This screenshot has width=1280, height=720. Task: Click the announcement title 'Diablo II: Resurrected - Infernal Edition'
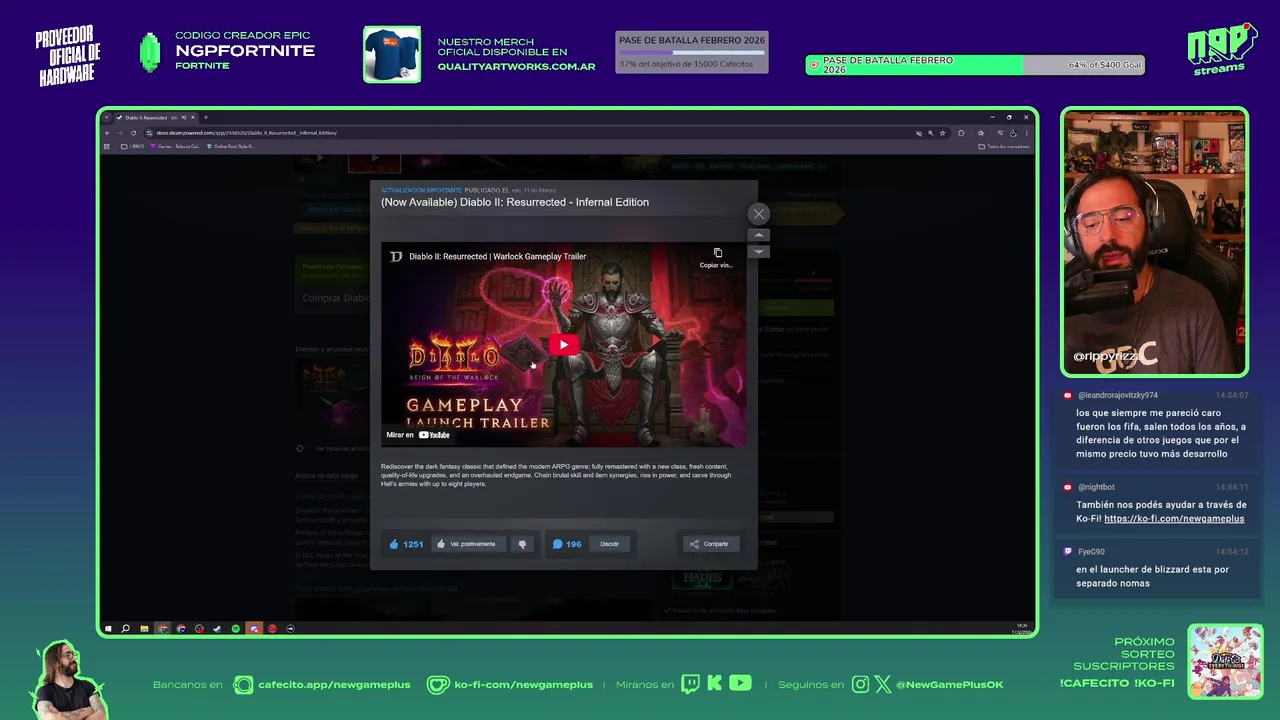pos(515,202)
